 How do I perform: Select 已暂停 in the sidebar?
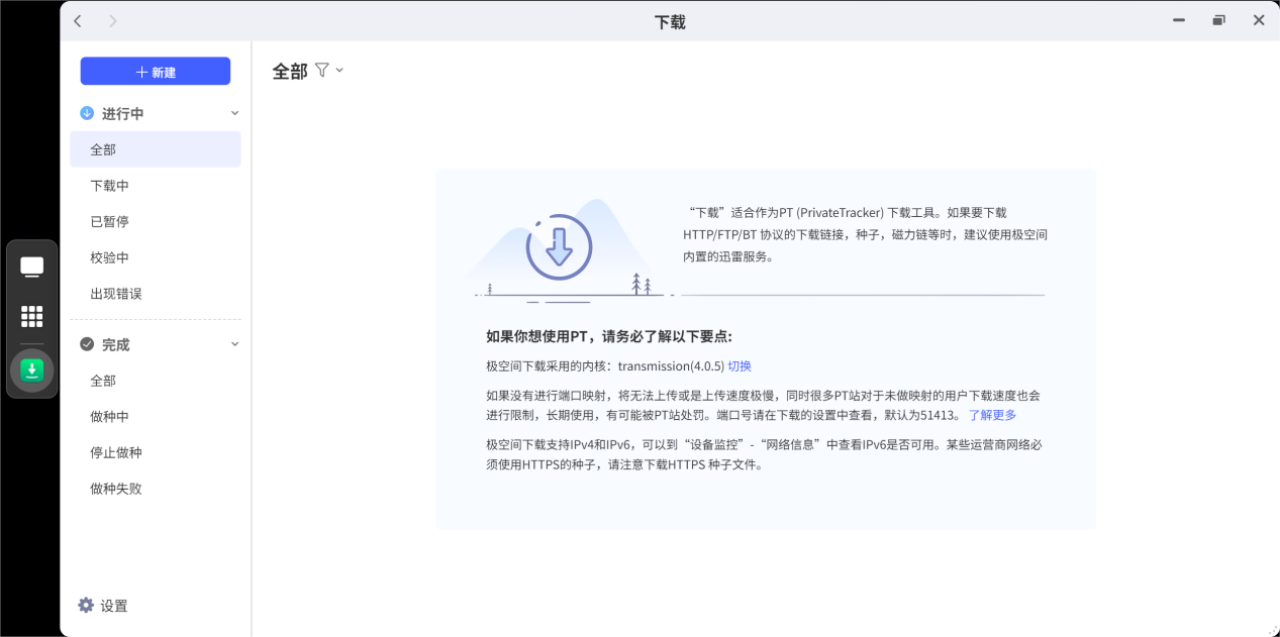[x=110, y=222]
